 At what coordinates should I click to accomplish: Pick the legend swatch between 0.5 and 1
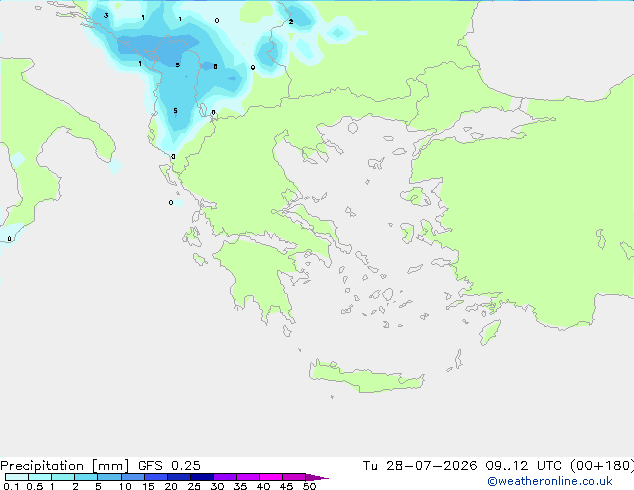point(40,477)
